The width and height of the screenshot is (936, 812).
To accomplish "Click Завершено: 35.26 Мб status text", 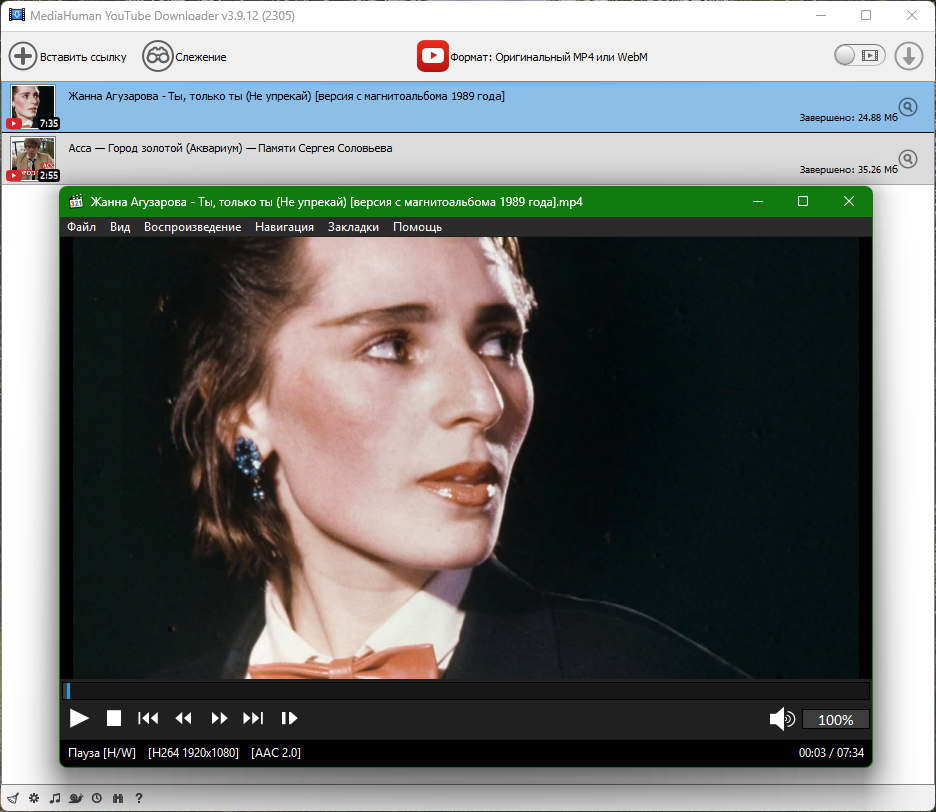I will click(x=848, y=170).
